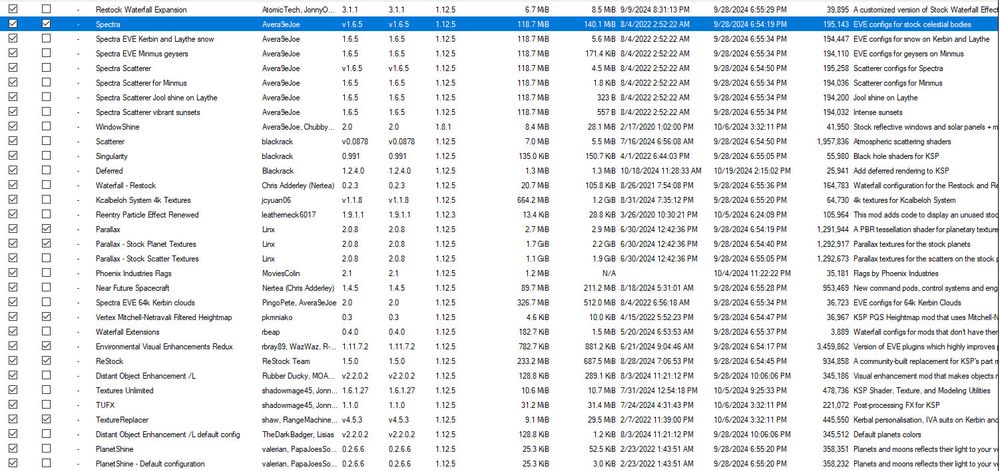Screen dimensions: 1000x471
Task: Select Kcalbeloh System 4k Textures row
Action: (500, 200)
